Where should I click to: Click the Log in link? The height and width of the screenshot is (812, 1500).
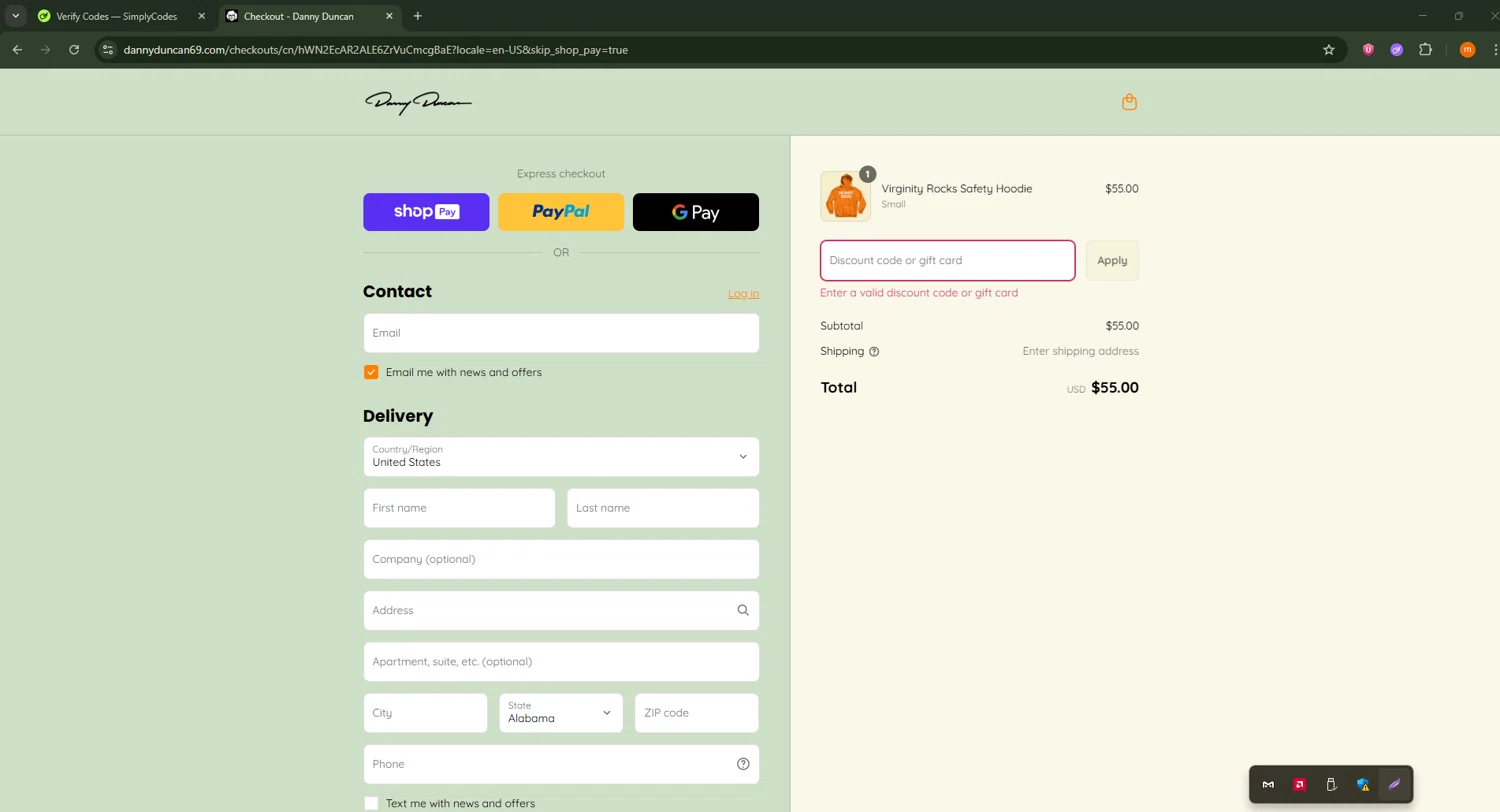(743, 294)
